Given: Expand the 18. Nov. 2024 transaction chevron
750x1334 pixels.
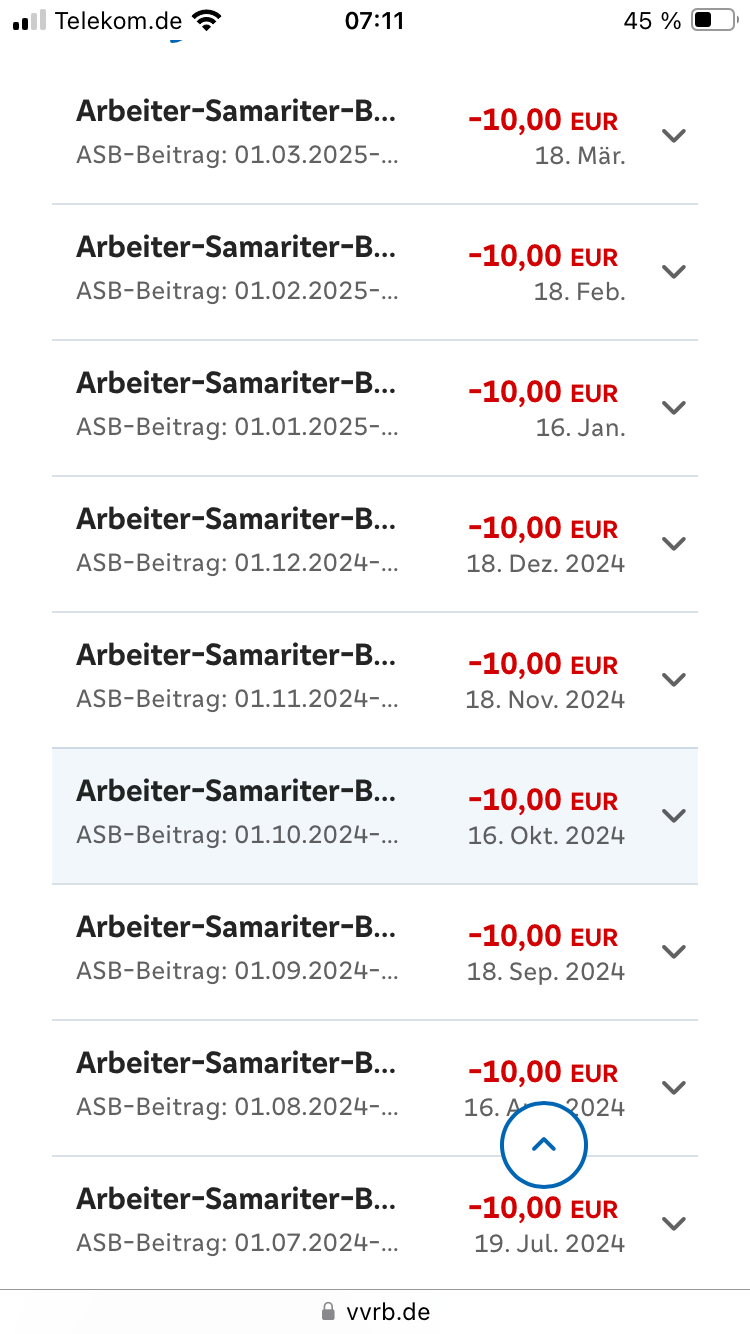Looking at the screenshot, I should [675, 680].
